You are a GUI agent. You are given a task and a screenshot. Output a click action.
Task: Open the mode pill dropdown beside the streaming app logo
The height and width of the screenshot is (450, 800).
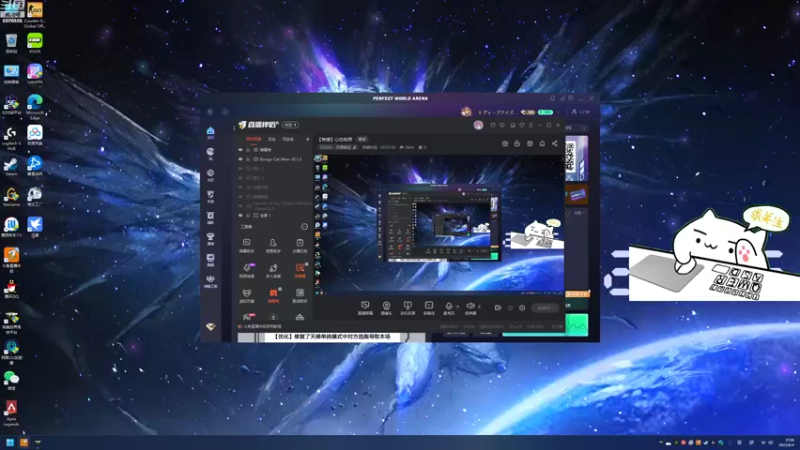click(x=290, y=125)
